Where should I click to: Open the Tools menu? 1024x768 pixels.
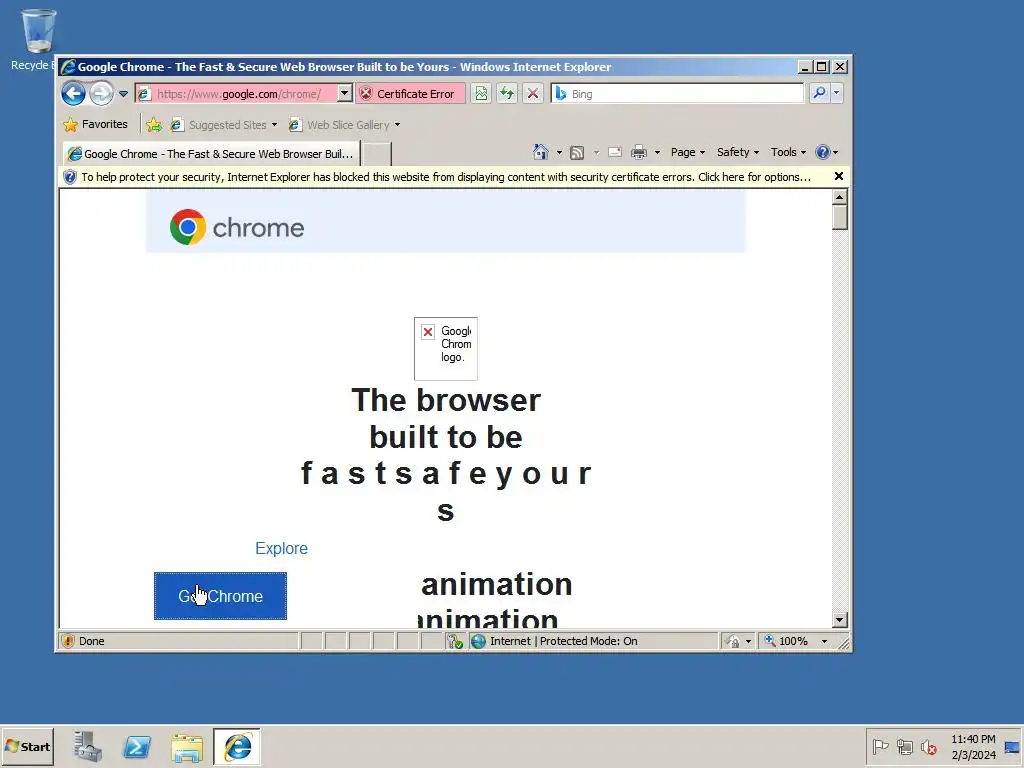788,152
